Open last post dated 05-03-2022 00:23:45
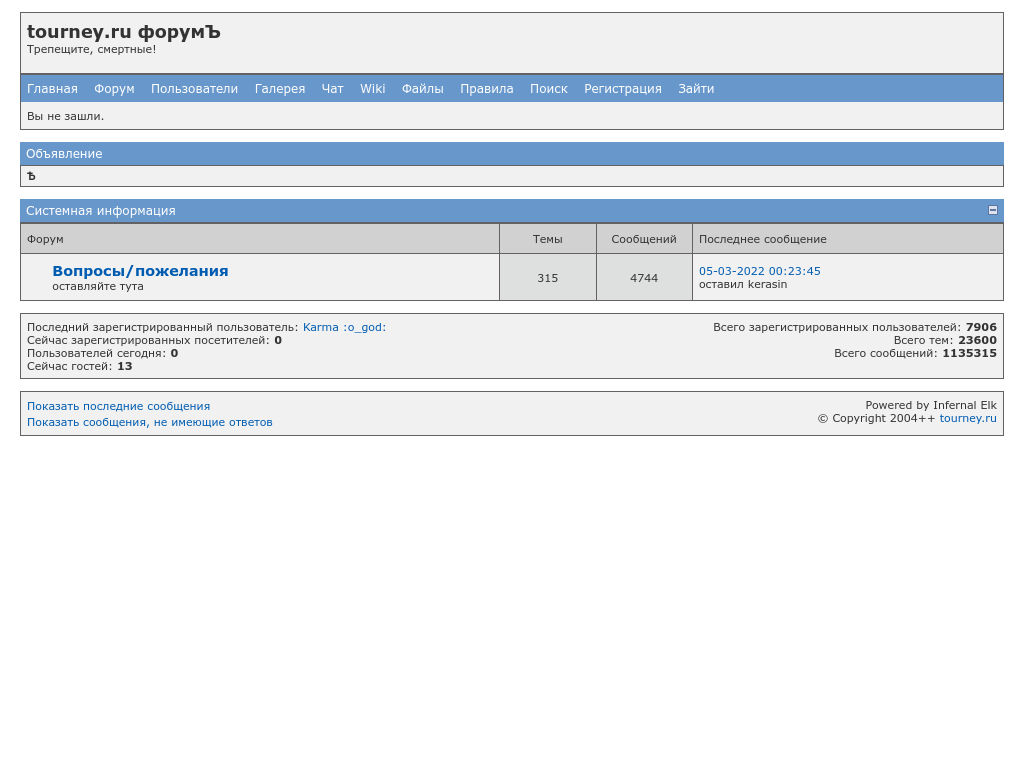Screen dimensions: 1024x768 tap(759, 271)
